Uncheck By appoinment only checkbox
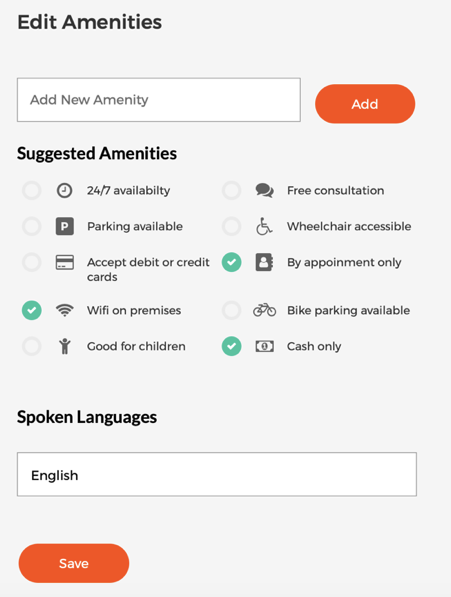Viewport: 451px width, 597px height. pyautogui.click(x=231, y=262)
